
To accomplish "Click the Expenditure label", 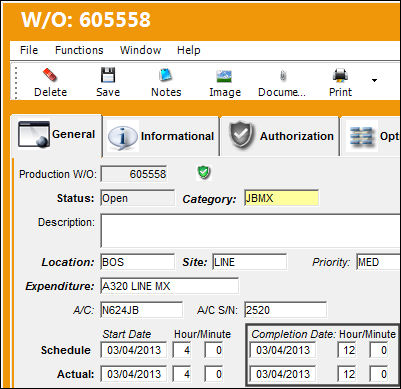I will point(60,286).
